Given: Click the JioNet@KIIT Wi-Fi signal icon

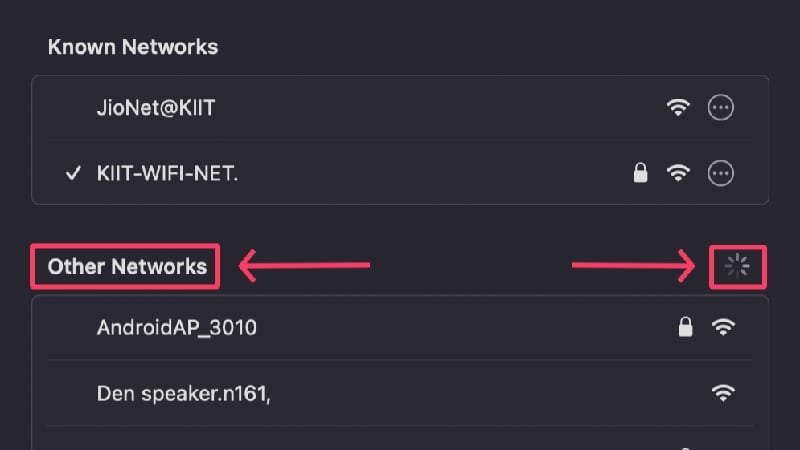Looking at the screenshot, I should click(x=679, y=108).
